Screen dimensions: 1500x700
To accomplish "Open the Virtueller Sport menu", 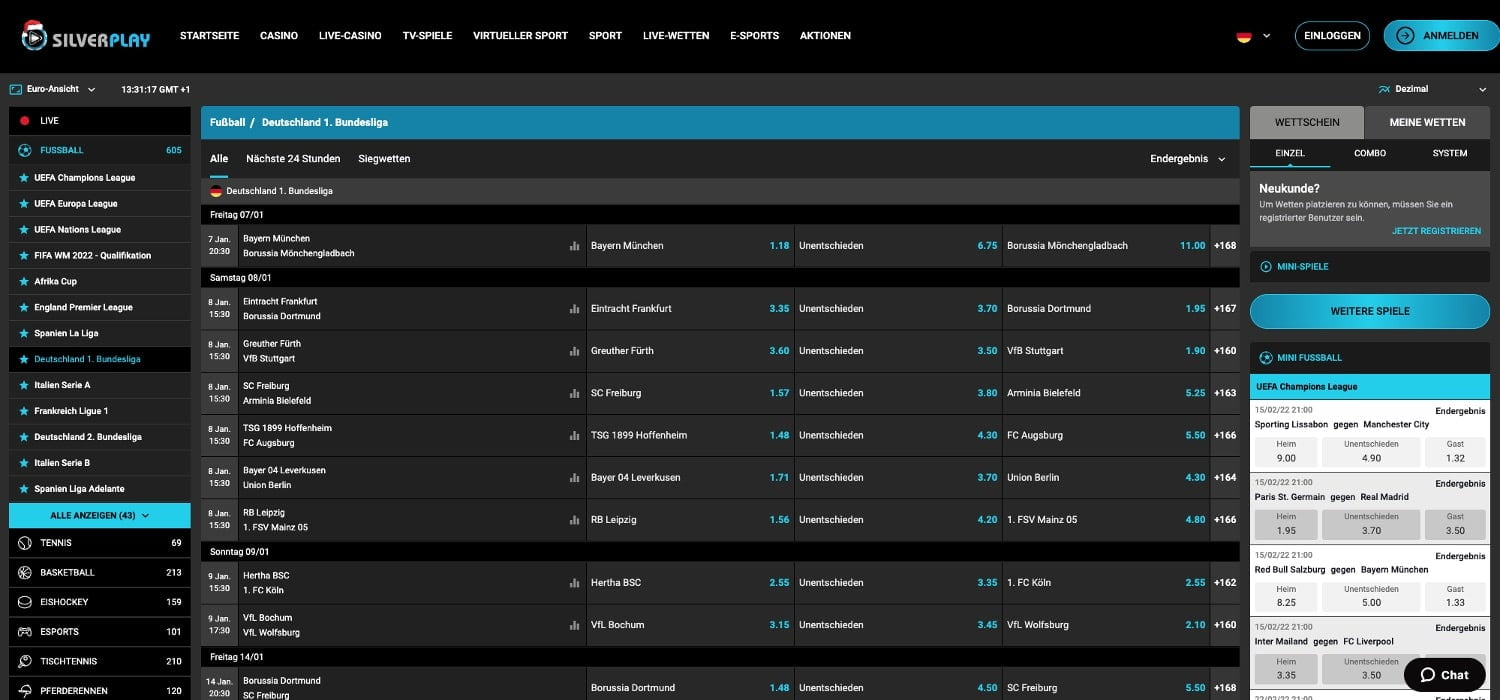I will coord(520,36).
